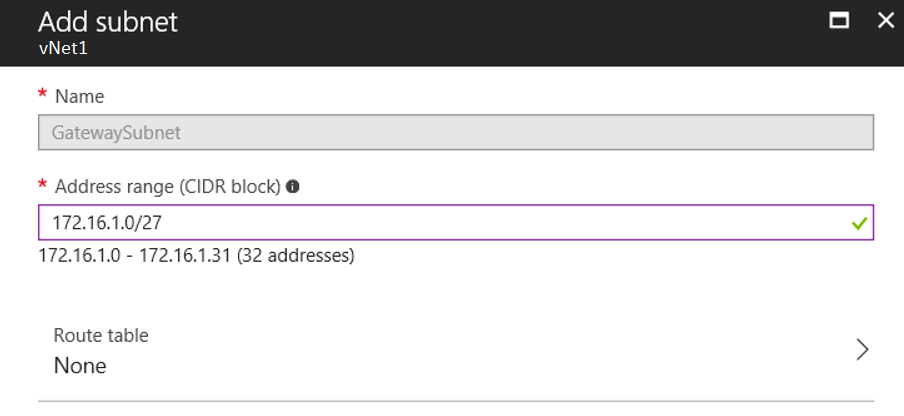
Task: Click the vNet1 subtitle text
Action: (x=63, y=48)
